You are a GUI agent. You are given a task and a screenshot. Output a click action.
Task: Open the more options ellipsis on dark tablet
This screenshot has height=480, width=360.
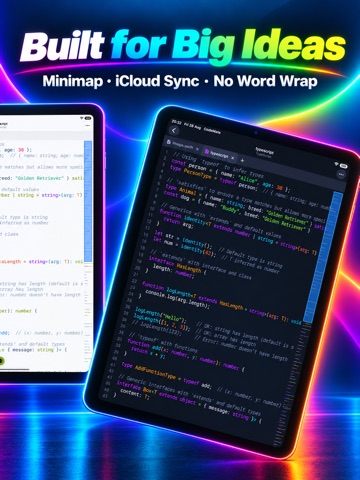(341, 174)
